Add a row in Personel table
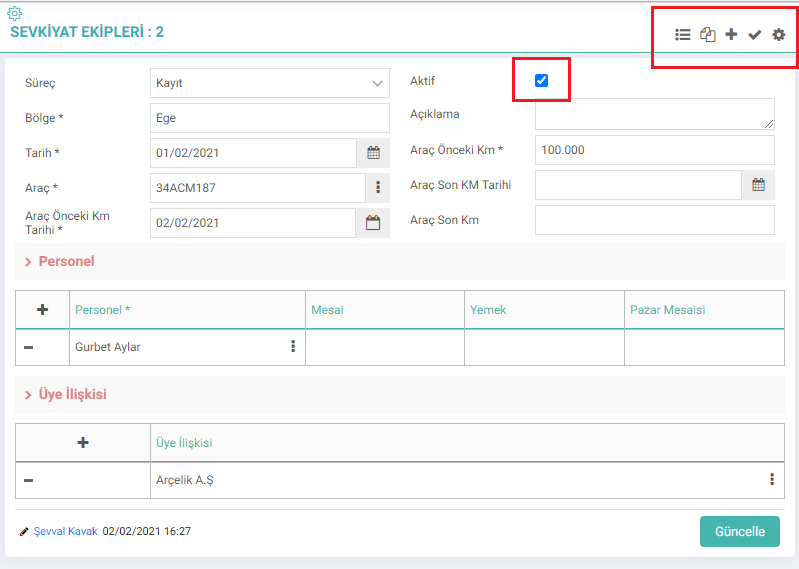 tap(43, 310)
